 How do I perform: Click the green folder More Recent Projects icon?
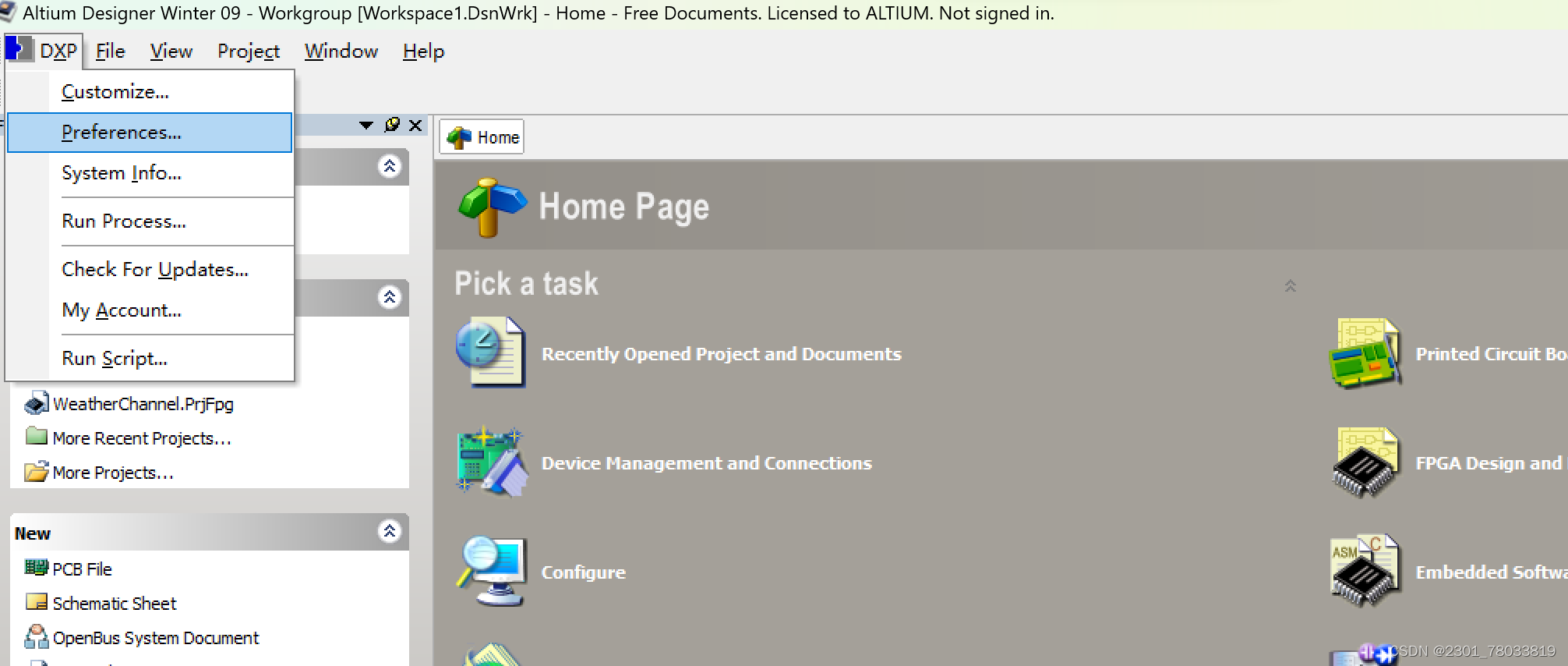pos(36,435)
